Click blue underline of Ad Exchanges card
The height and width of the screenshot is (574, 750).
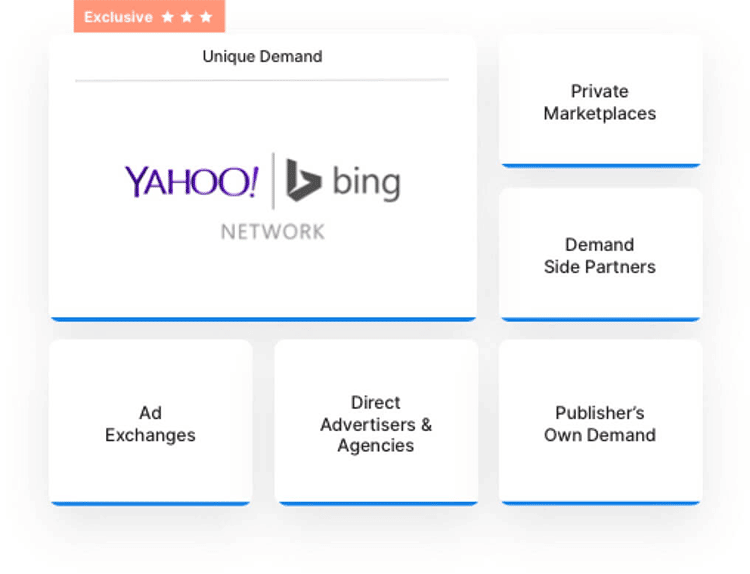pos(150,503)
